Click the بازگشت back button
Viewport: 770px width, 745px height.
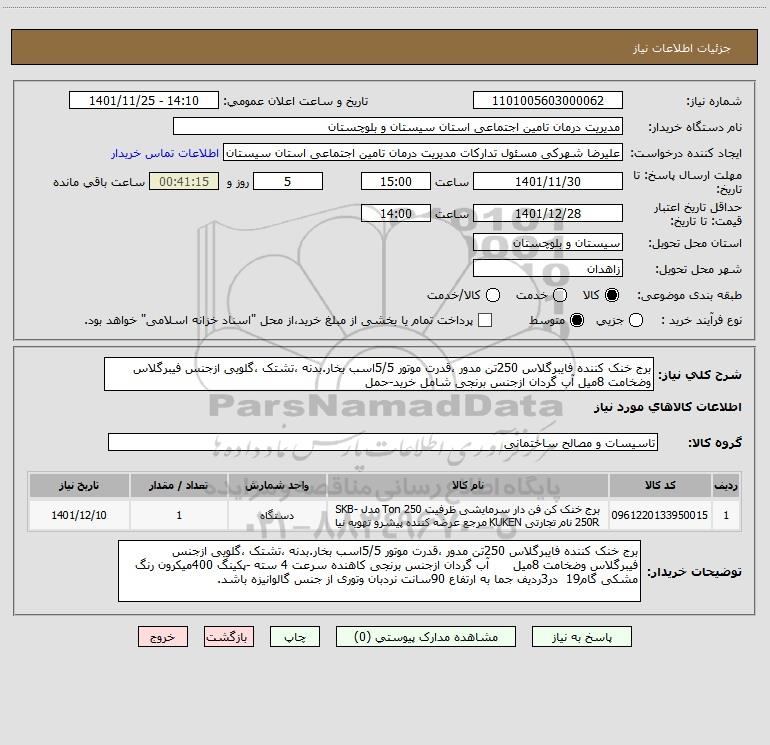tap(229, 637)
